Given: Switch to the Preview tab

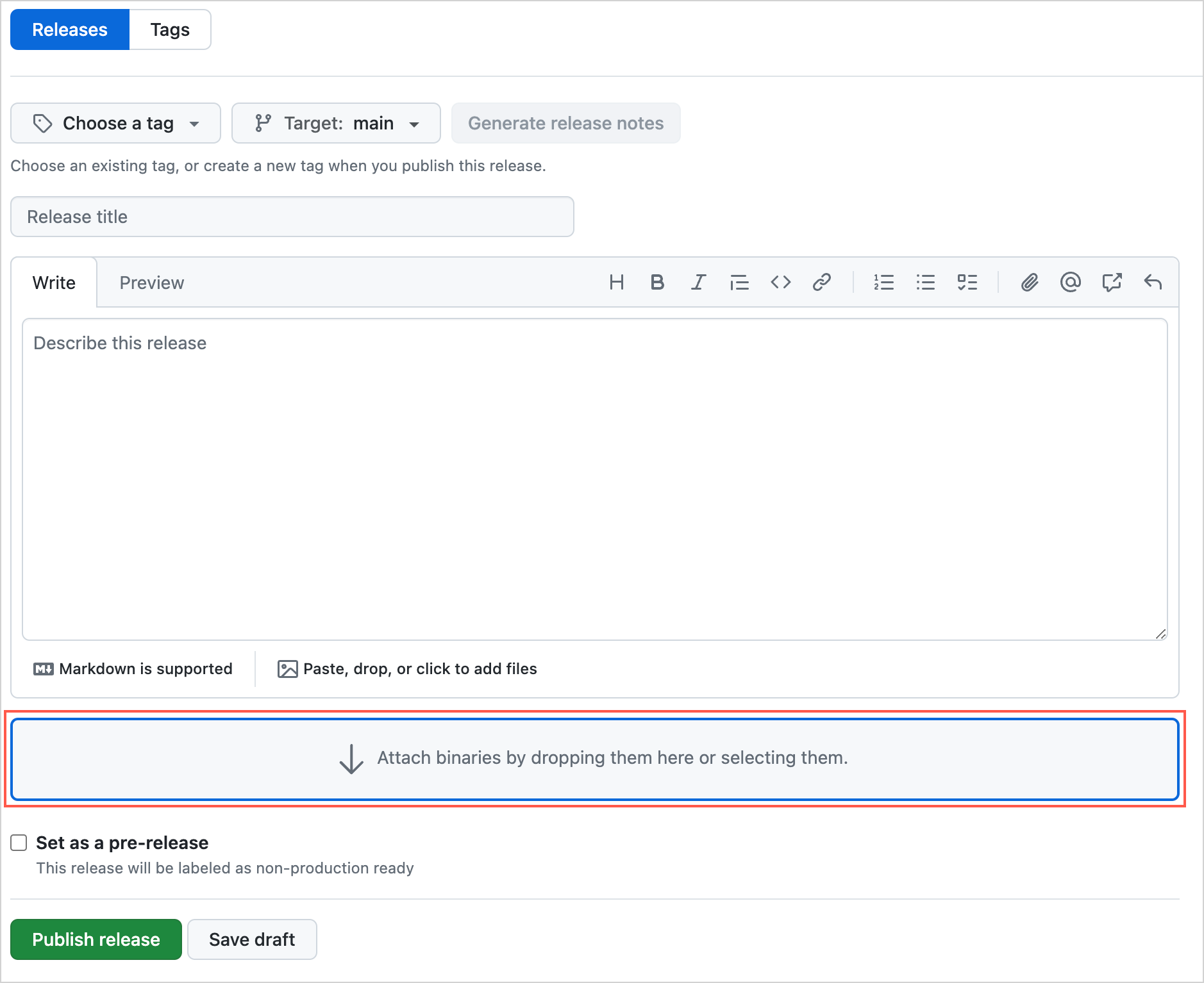Looking at the screenshot, I should 151,282.
